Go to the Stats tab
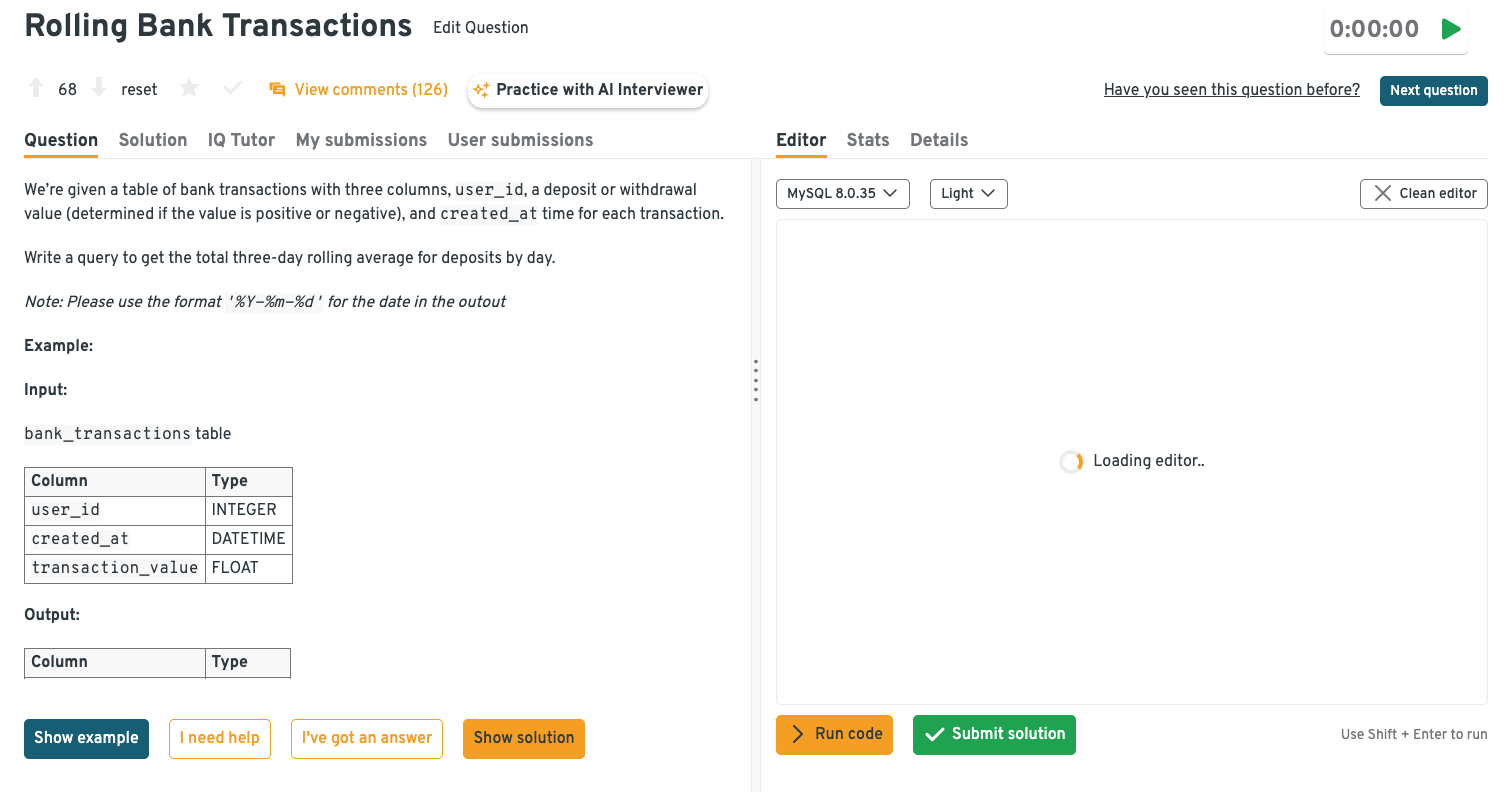Viewport: 1512px width, 792px height. [867, 140]
